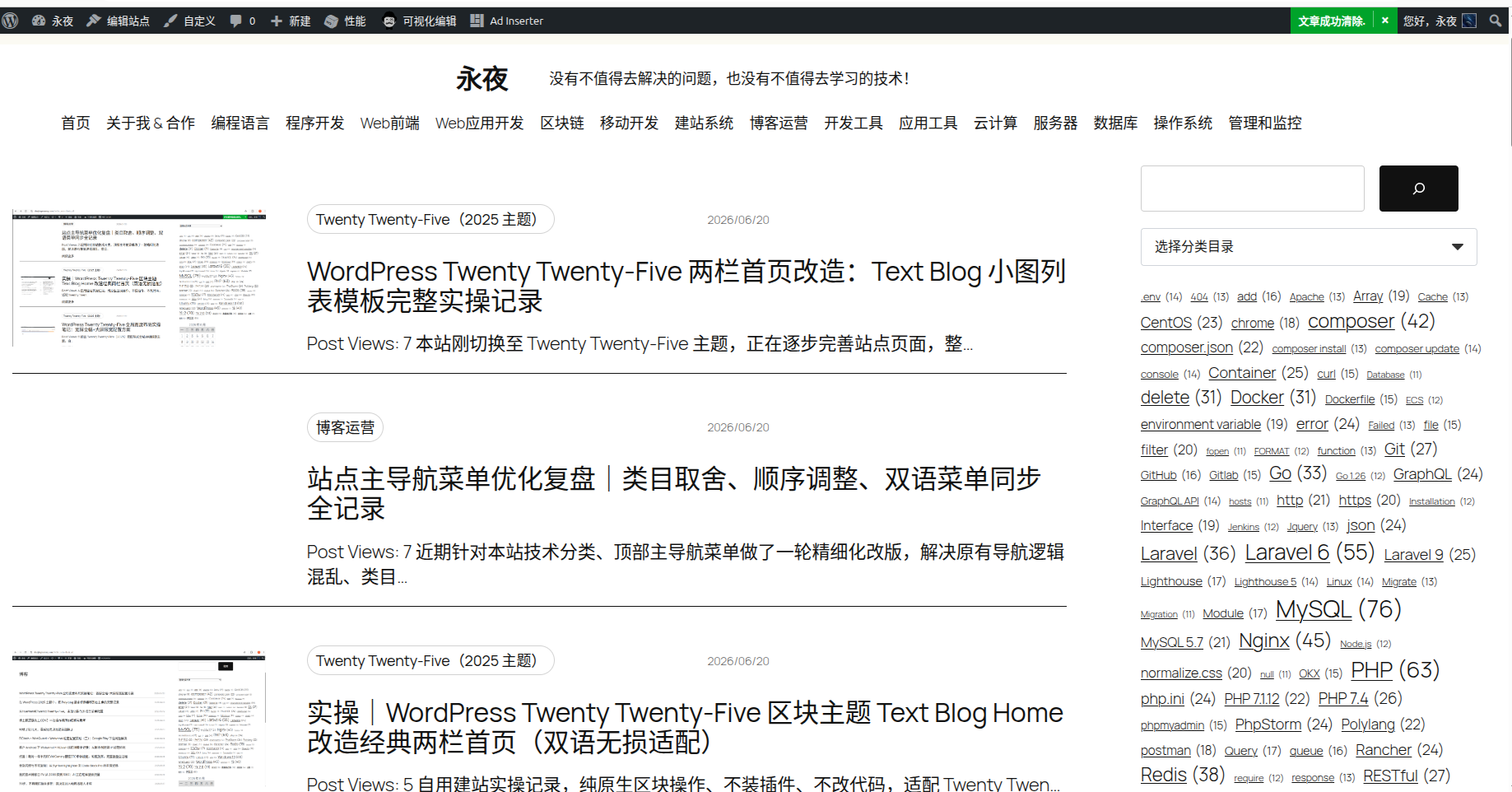The image size is (1512, 792).
Task: Open the 程序开发 navigation menu
Action: 315,123
